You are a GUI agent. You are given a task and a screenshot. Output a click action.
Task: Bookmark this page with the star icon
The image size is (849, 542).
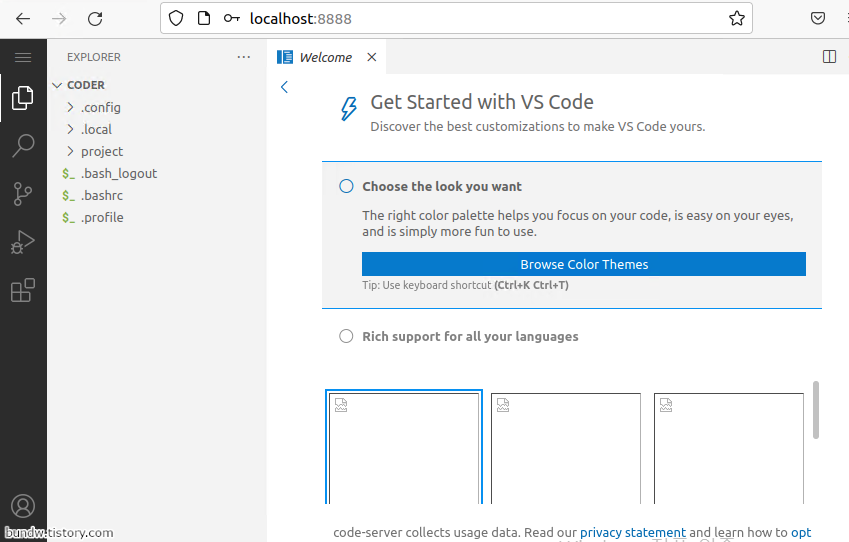click(737, 18)
